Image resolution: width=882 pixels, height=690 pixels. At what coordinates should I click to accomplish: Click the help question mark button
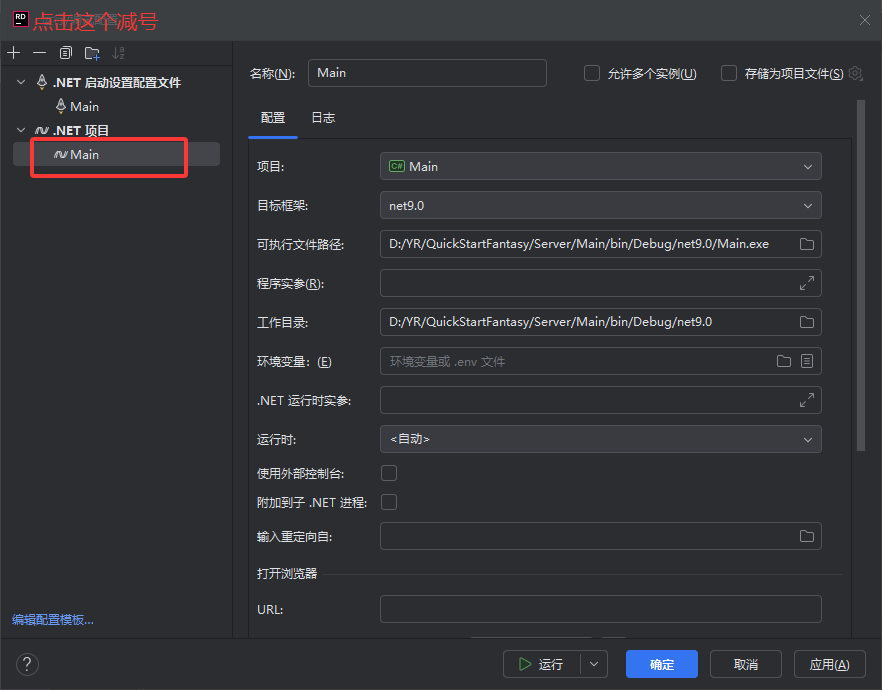coord(27,664)
